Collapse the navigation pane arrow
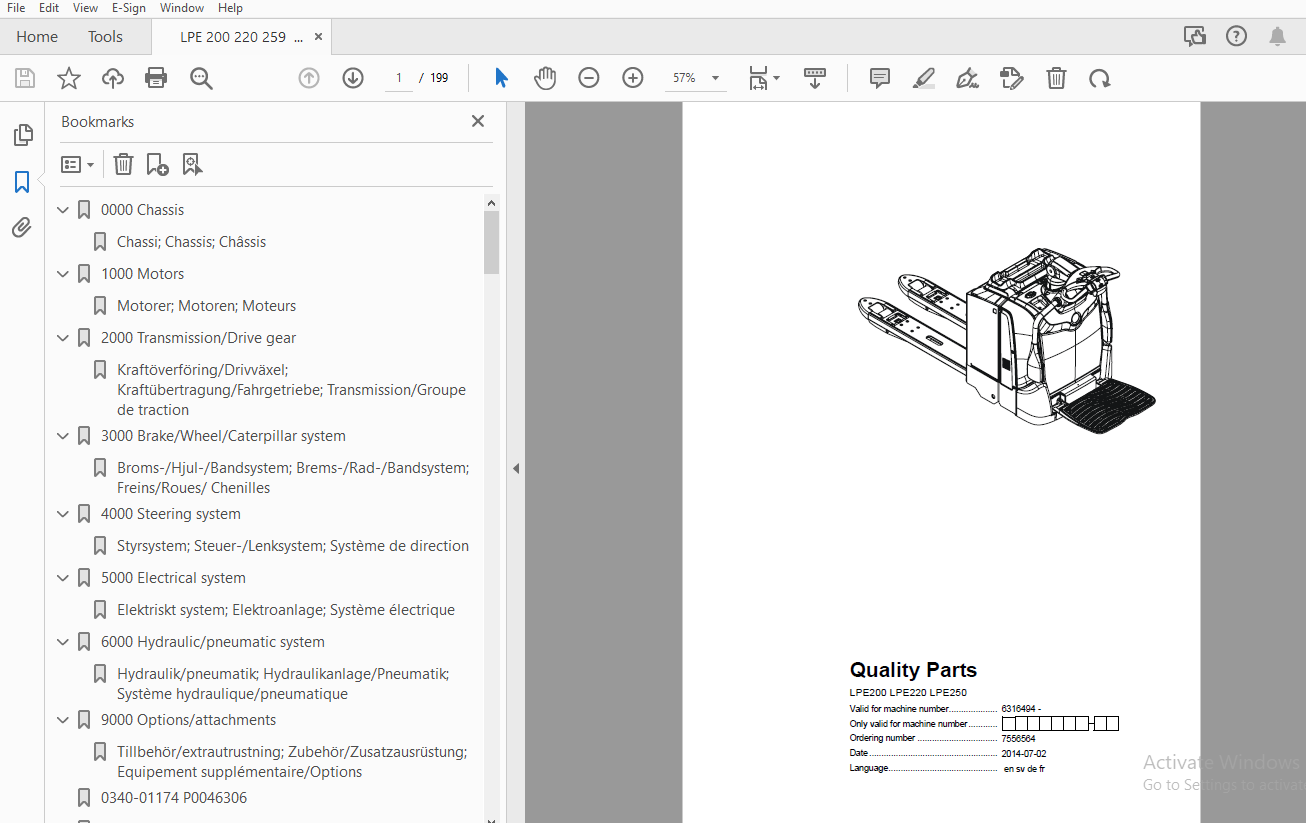This screenshot has height=823, width=1306. [516, 468]
